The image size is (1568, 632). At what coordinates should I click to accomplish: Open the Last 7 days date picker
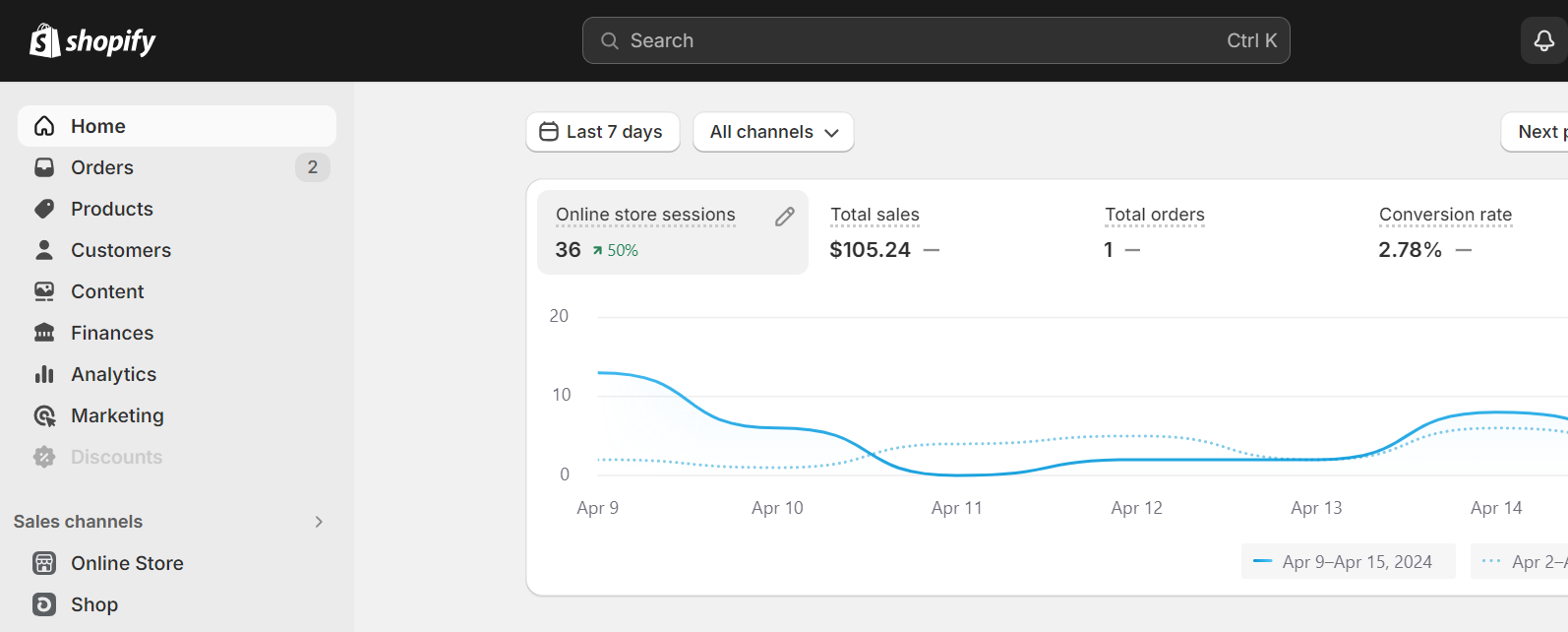602,132
